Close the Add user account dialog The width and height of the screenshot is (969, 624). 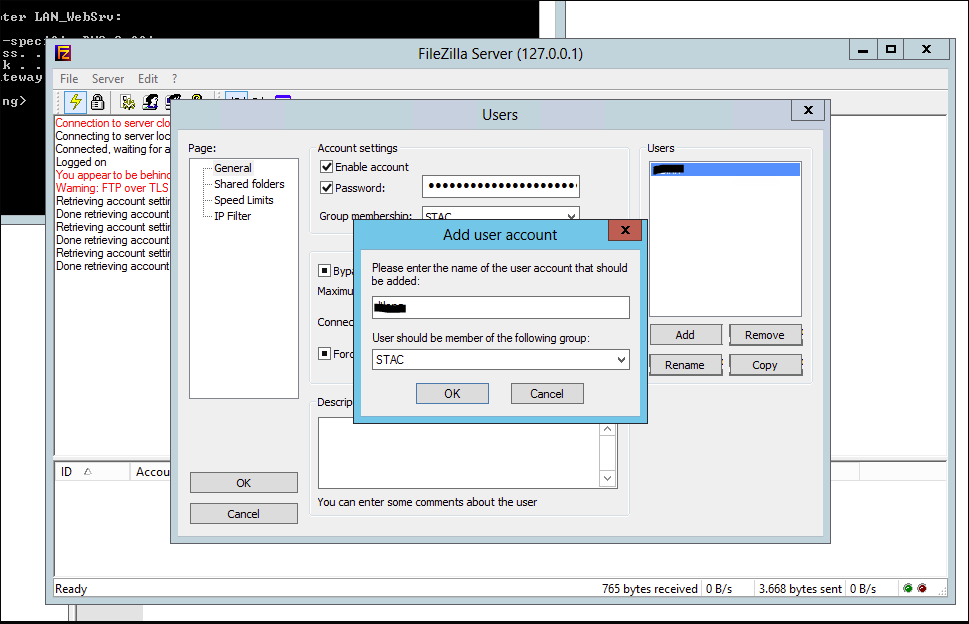pos(625,230)
